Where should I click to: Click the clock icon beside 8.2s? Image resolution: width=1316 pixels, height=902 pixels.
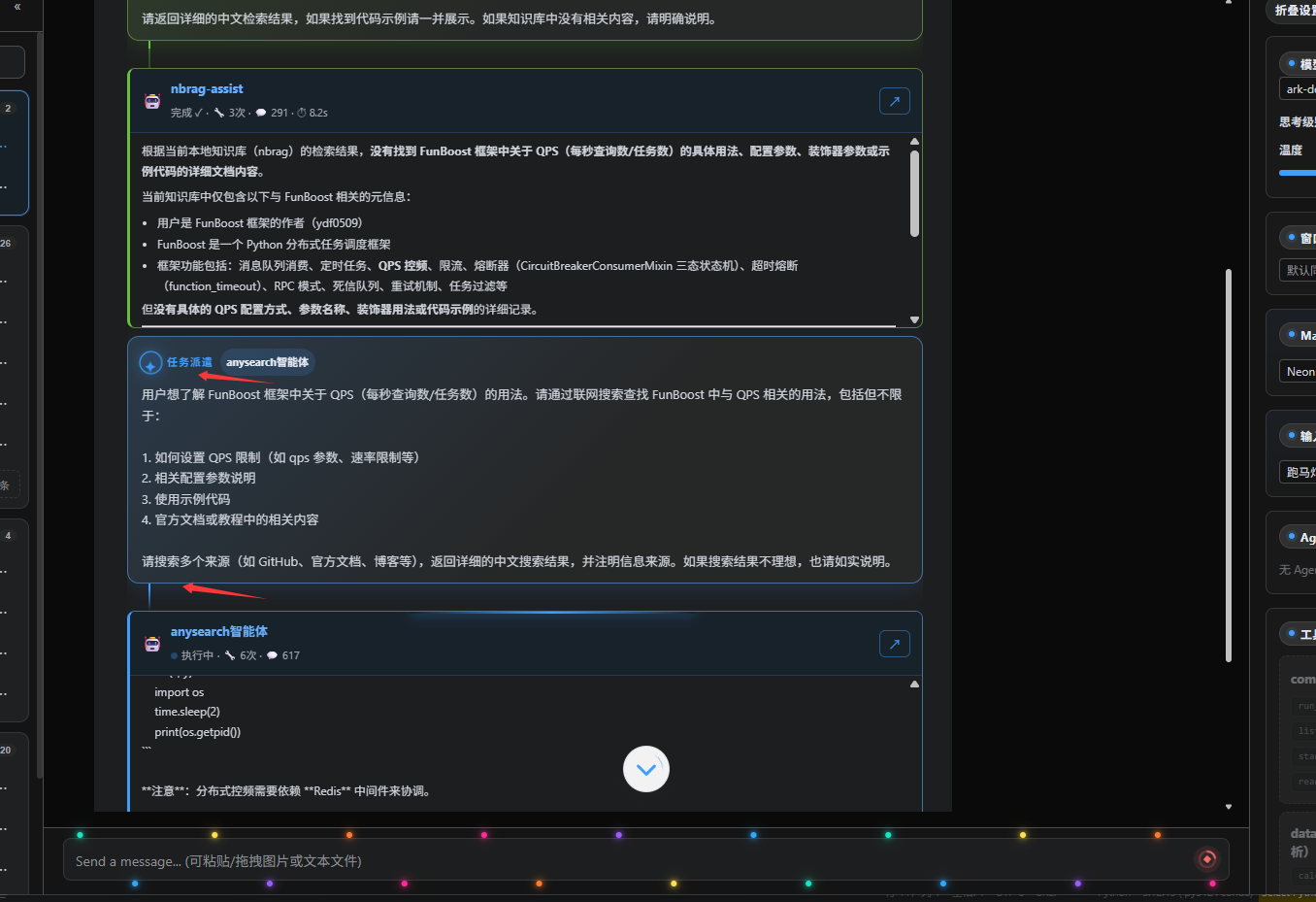coord(302,113)
